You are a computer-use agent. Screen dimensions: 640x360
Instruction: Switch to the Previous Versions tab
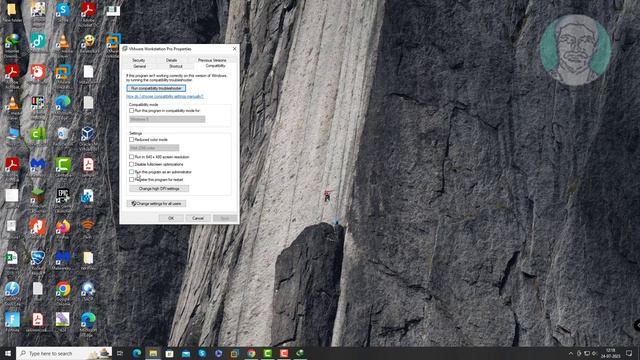(x=212, y=60)
